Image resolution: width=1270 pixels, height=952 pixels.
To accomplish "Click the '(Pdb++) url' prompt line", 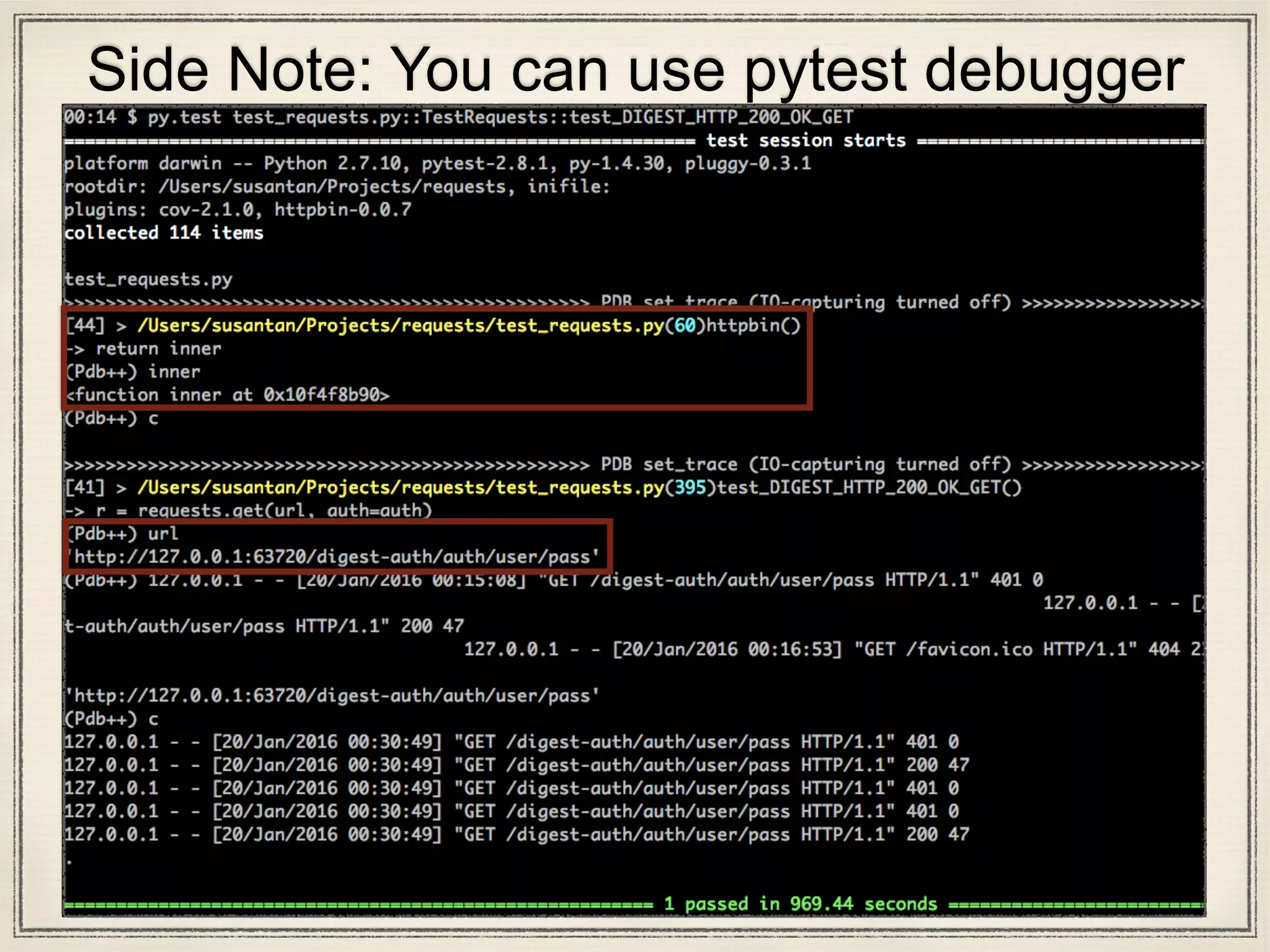I will pyautogui.click(x=123, y=534).
